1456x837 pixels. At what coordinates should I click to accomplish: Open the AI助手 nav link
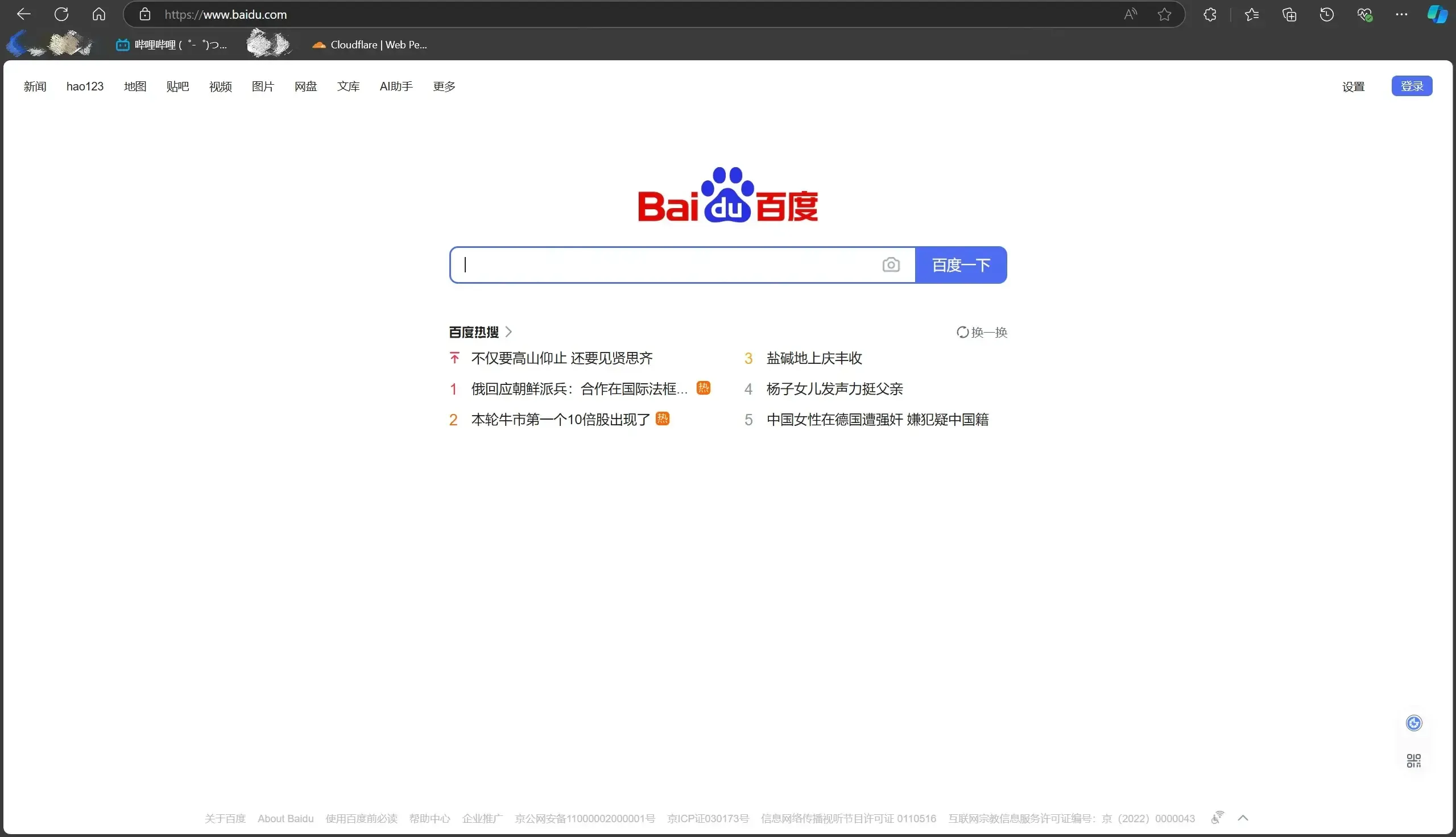point(396,86)
